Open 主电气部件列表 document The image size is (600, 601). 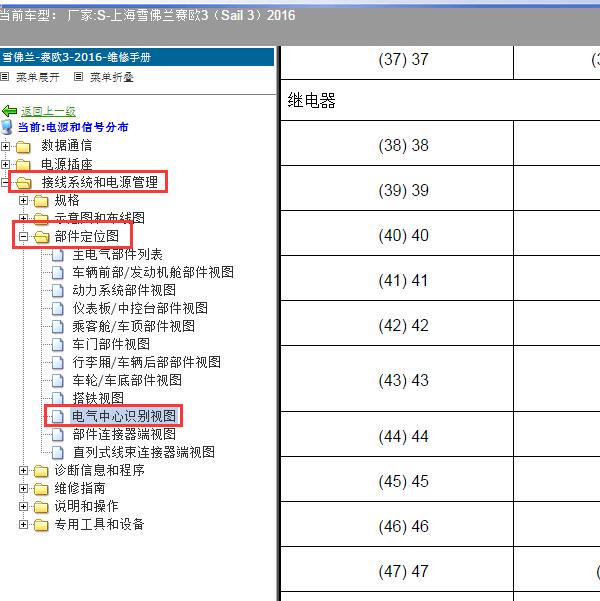coord(117,255)
